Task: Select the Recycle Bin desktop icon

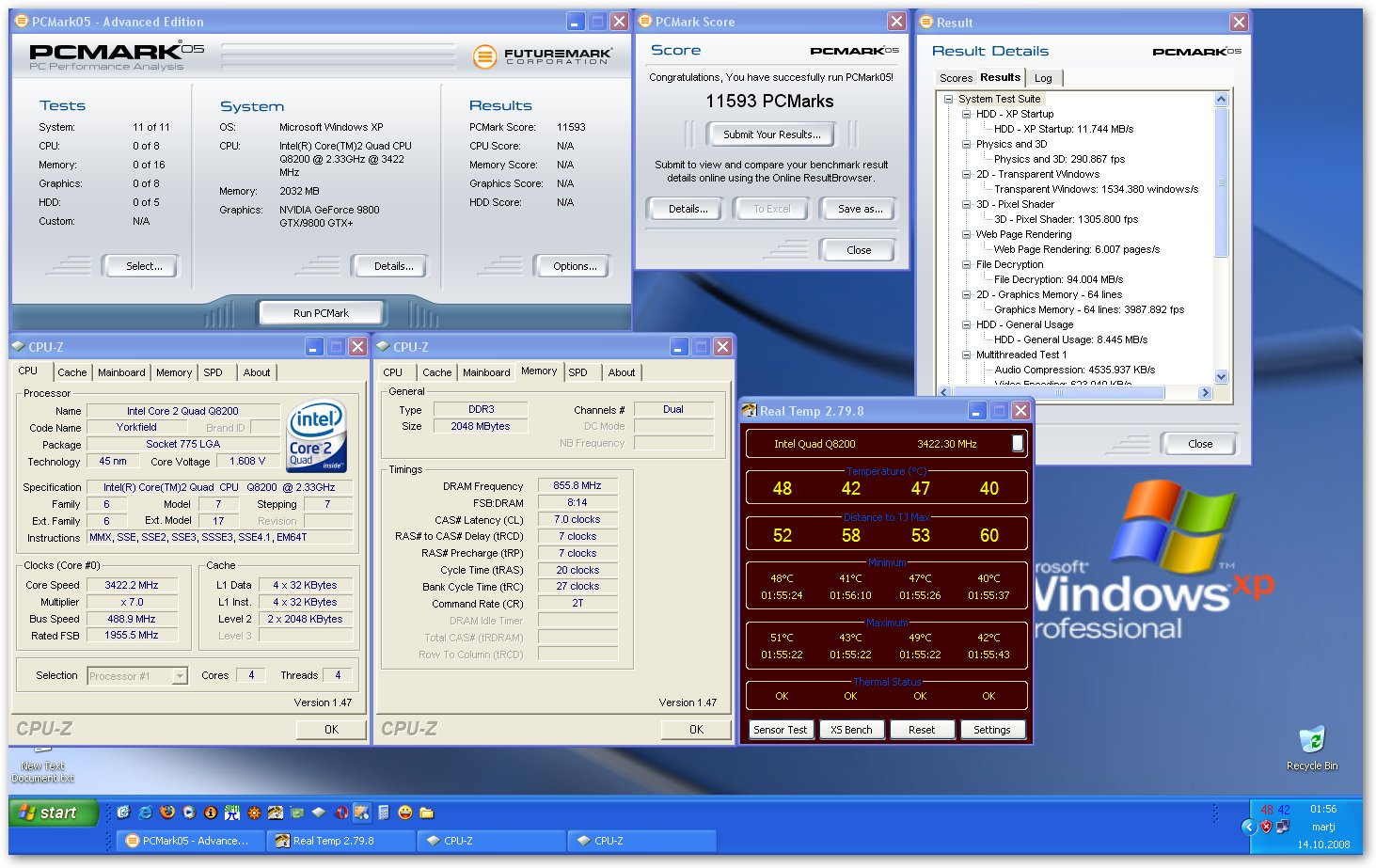Action: click(x=1311, y=749)
